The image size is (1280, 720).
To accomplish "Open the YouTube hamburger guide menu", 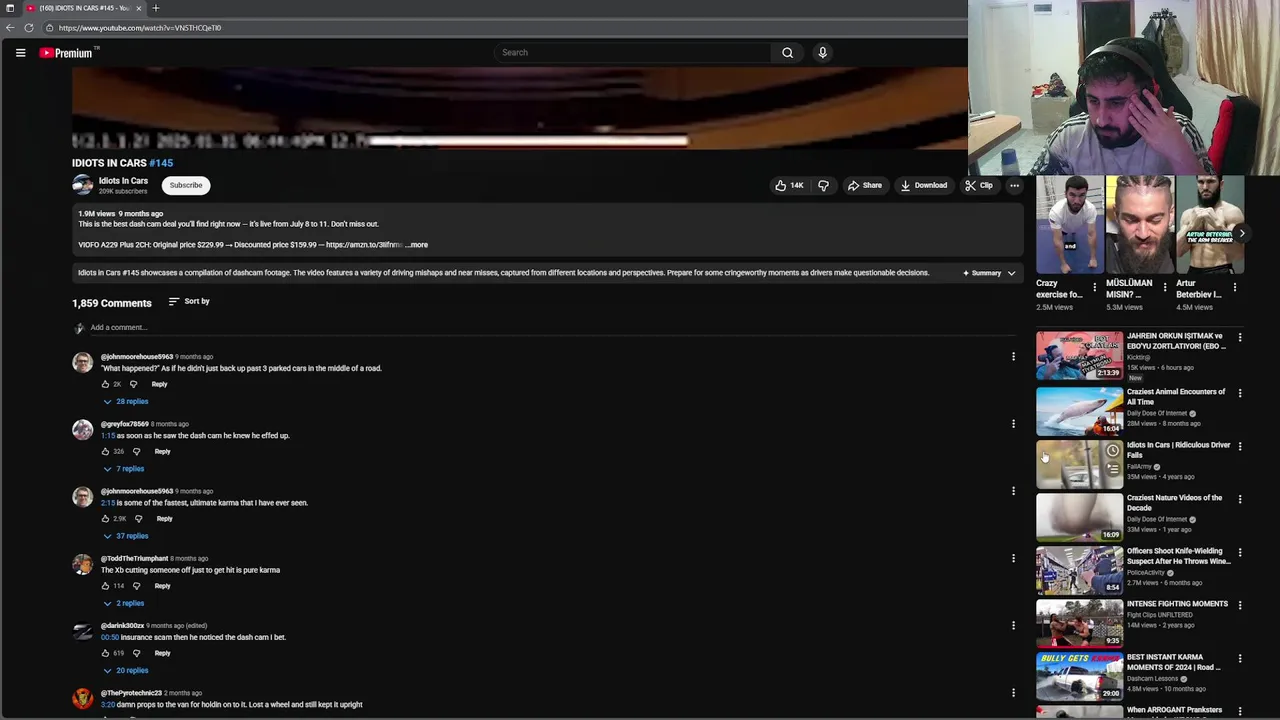I will 20,52.
